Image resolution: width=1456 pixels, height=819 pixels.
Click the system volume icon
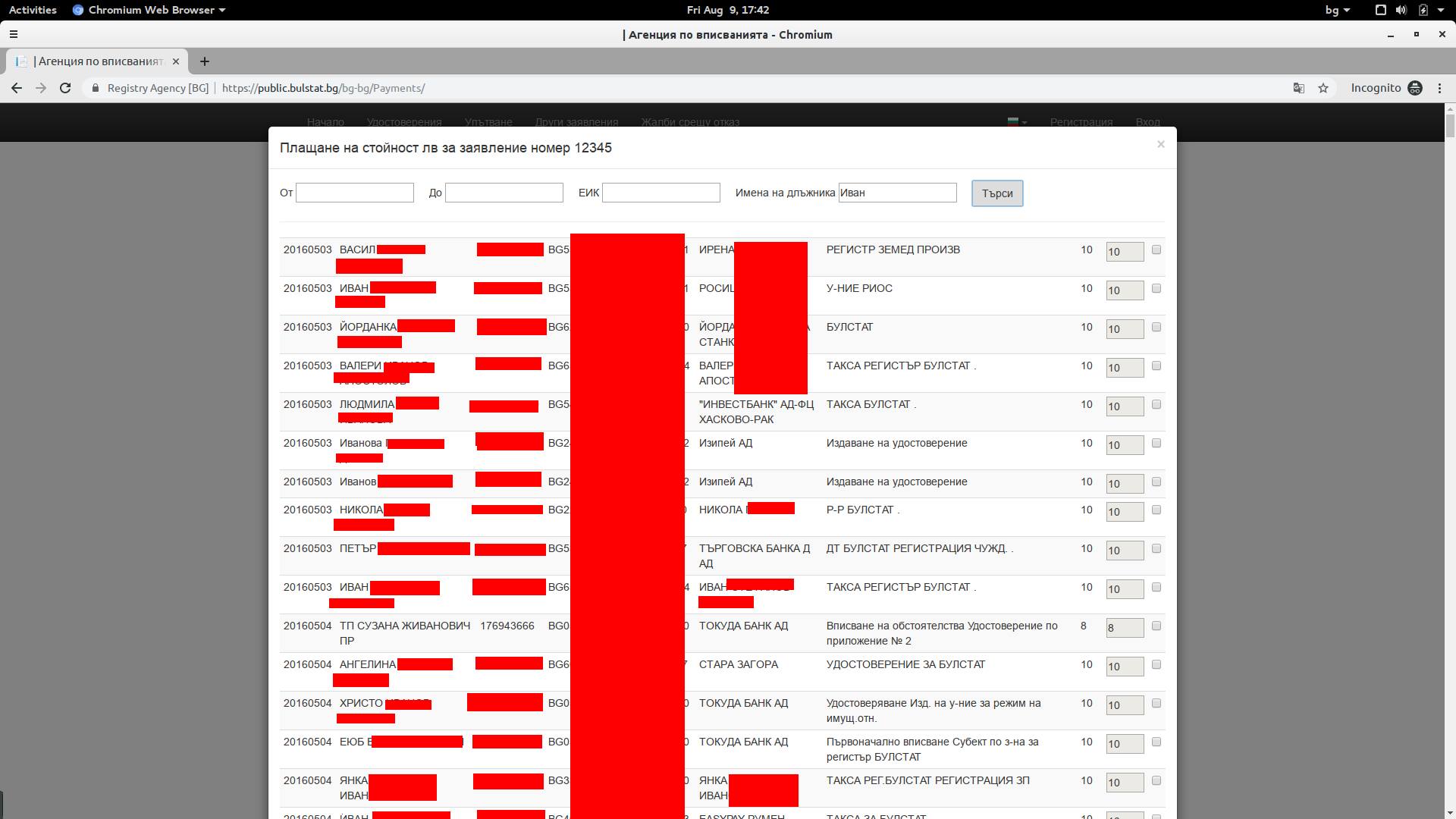[x=1401, y=10]
